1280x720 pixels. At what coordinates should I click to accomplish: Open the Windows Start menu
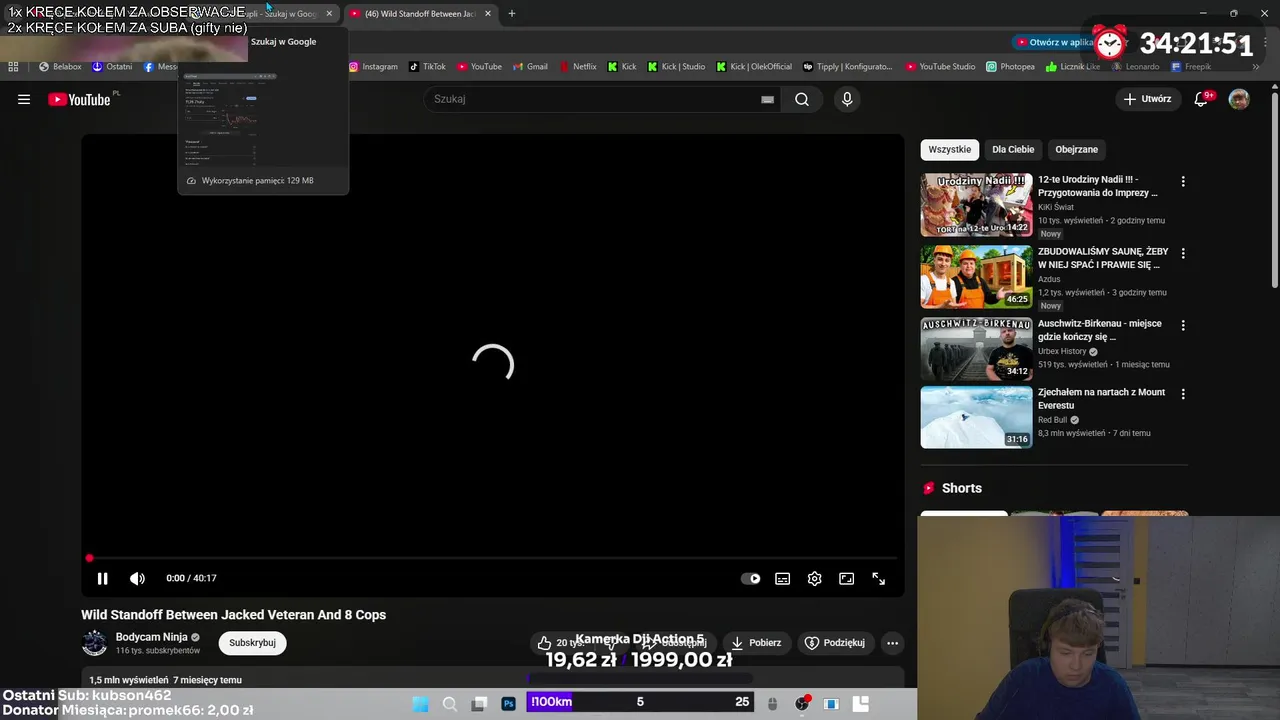[421, 704]
